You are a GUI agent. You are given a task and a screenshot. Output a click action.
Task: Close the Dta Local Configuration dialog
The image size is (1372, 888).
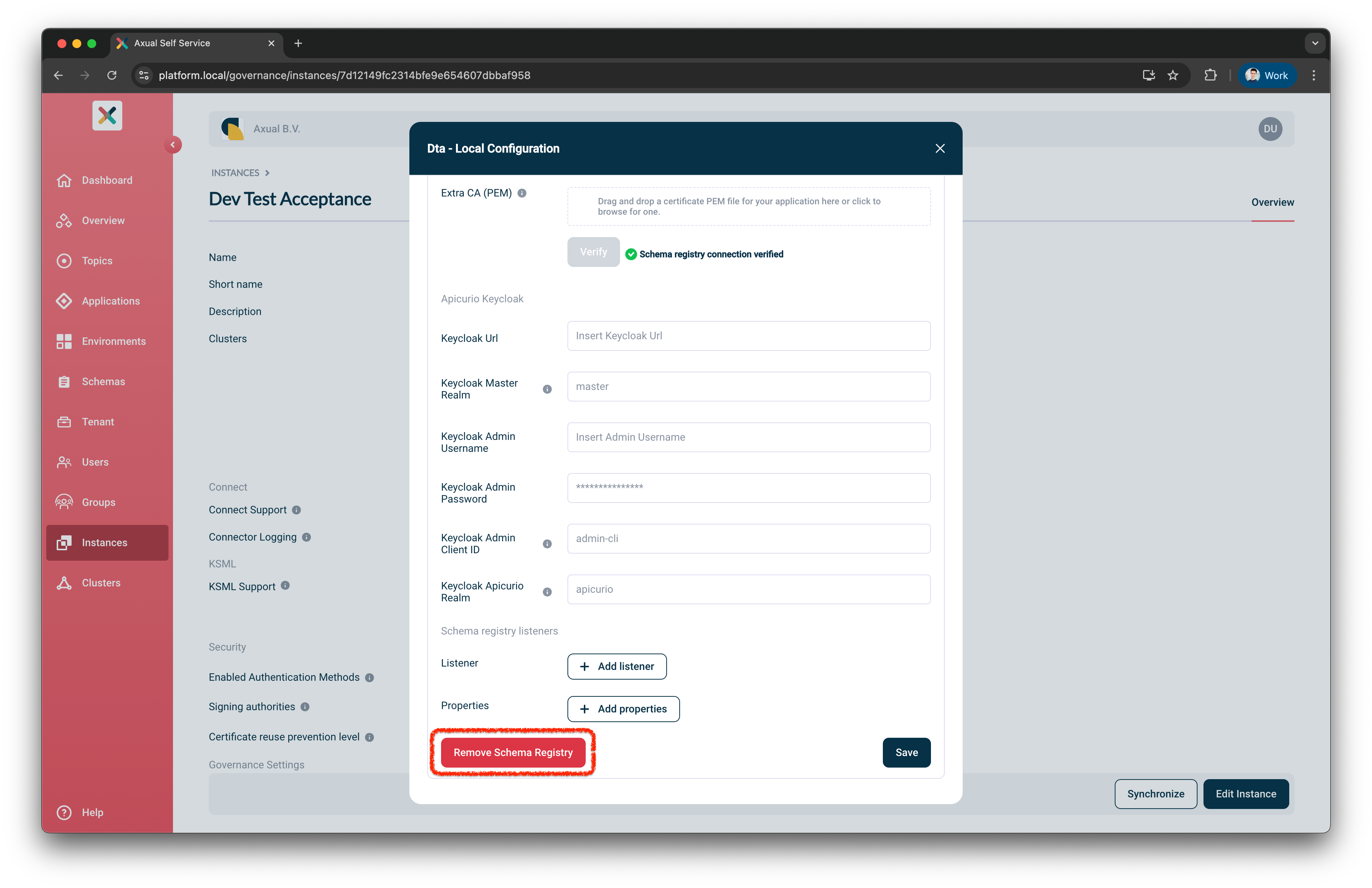tap(940, 148)
